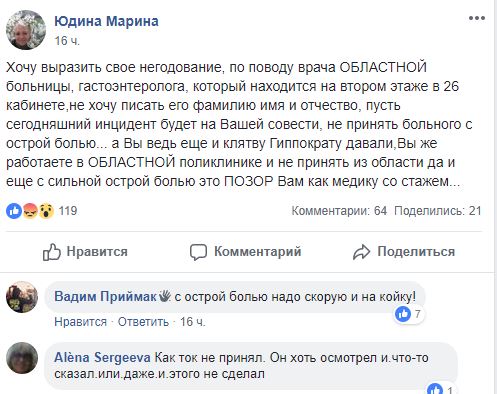The width and height of the screenshot is (497, 394).
Task: Like Вадим Приймак's comment via Нравится
Action: pos(80,322)
